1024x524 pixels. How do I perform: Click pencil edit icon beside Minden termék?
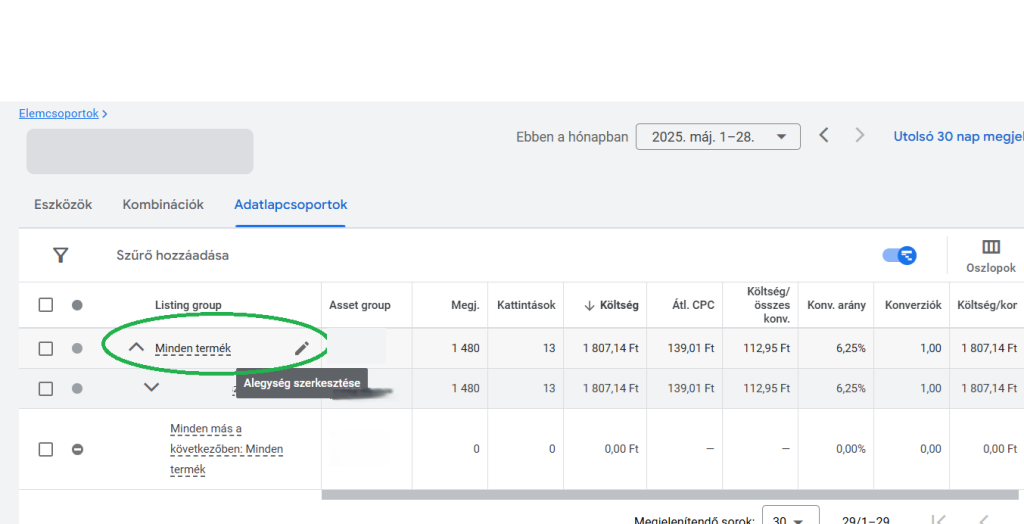tap(302, 348)
